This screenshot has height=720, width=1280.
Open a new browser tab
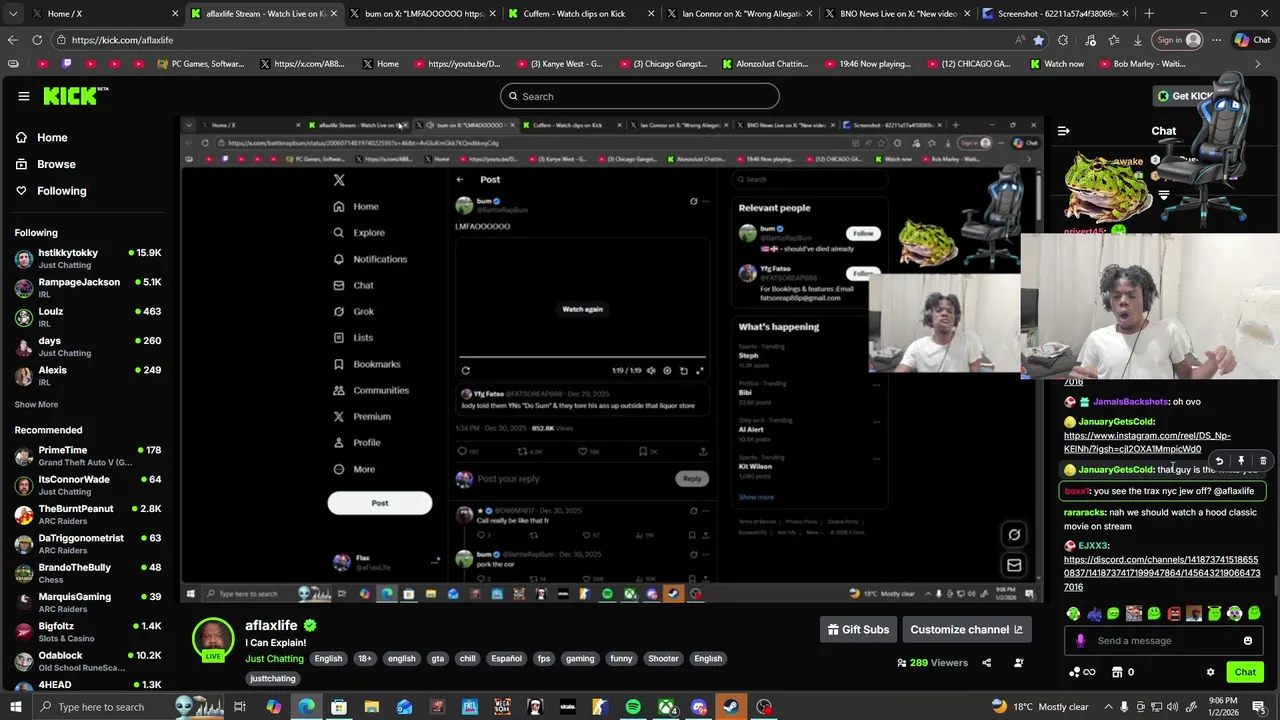[x=1149, y=14]
